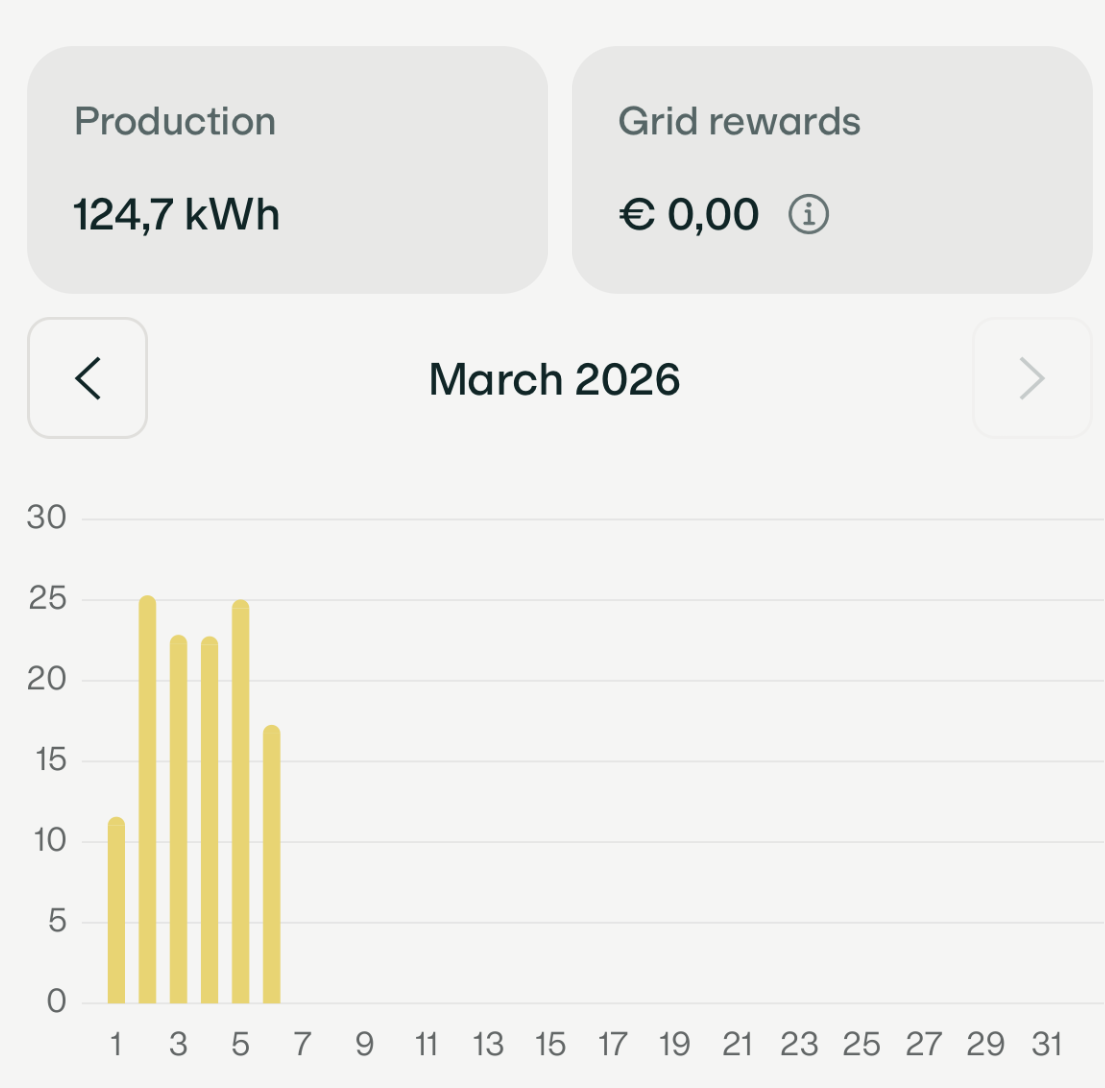The height and width of the screenshot is (1088, 1105).
Task: Select the day 1 production bar
Action: [x=116, y=910]
